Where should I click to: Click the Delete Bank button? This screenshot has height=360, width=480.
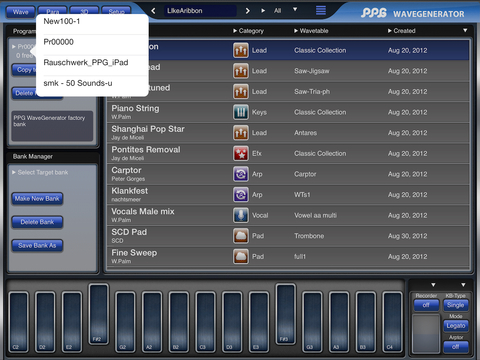click(37, 222)
